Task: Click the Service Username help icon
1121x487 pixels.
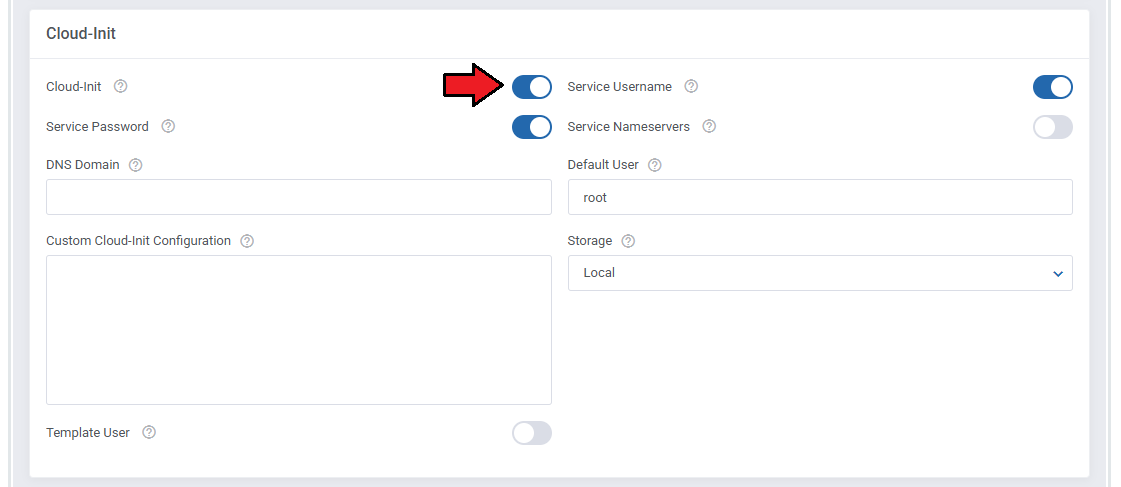Action: click(x=691, y=87)
